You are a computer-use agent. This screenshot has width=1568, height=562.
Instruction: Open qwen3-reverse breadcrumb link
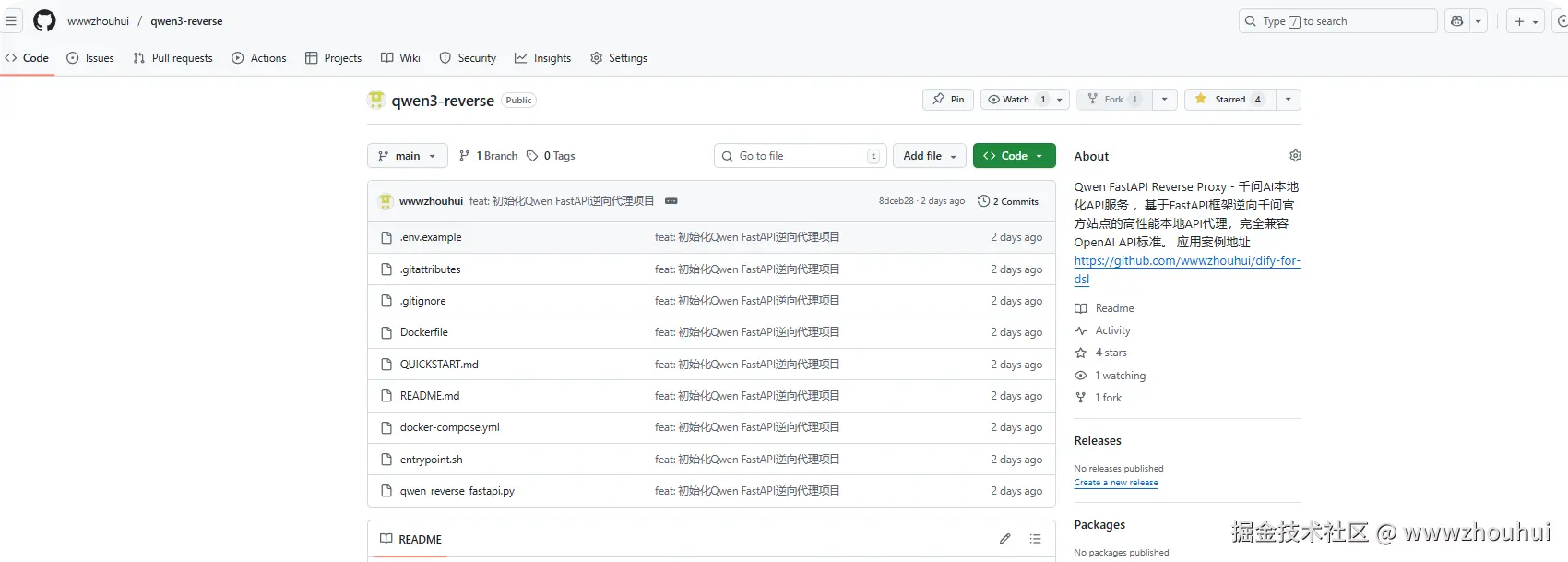pos(186,21)
